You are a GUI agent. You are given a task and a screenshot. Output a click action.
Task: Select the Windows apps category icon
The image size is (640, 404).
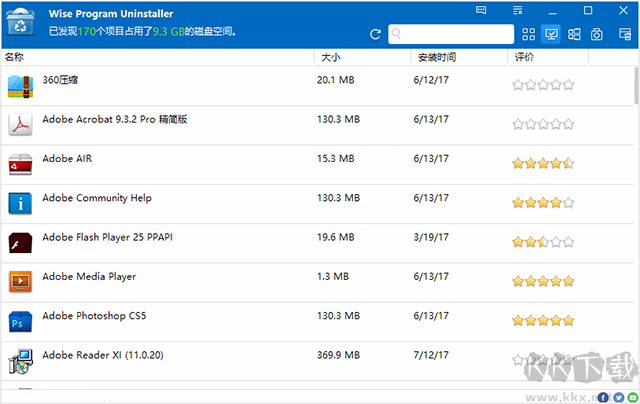click(x=574, y=34)
